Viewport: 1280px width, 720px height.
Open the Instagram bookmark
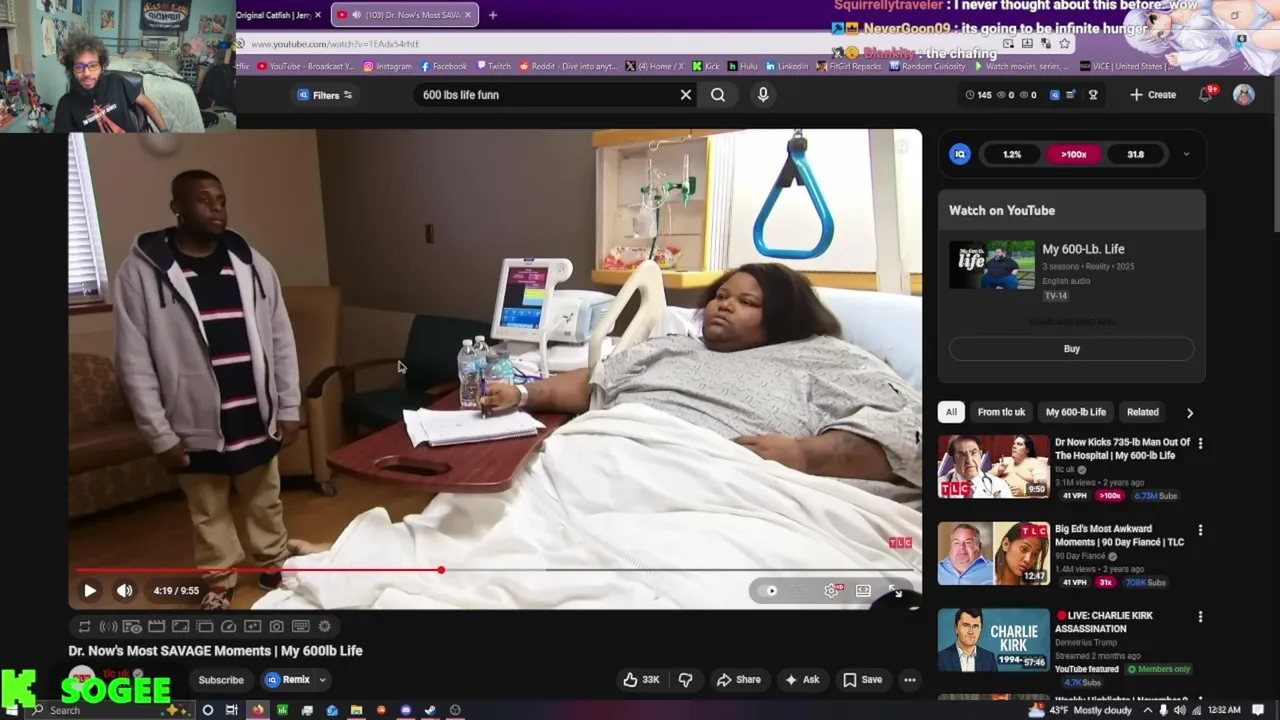click(387, 67)
